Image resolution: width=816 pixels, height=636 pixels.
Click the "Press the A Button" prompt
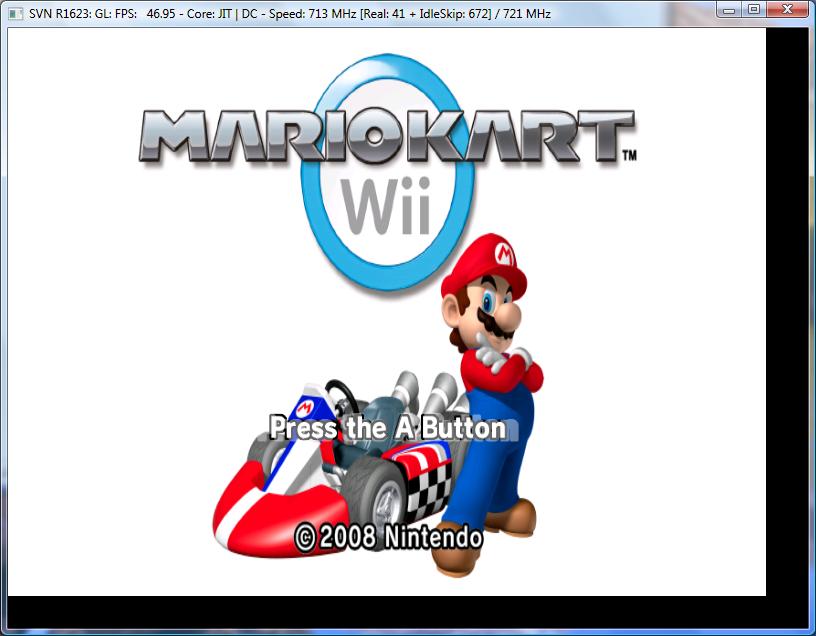388,428
